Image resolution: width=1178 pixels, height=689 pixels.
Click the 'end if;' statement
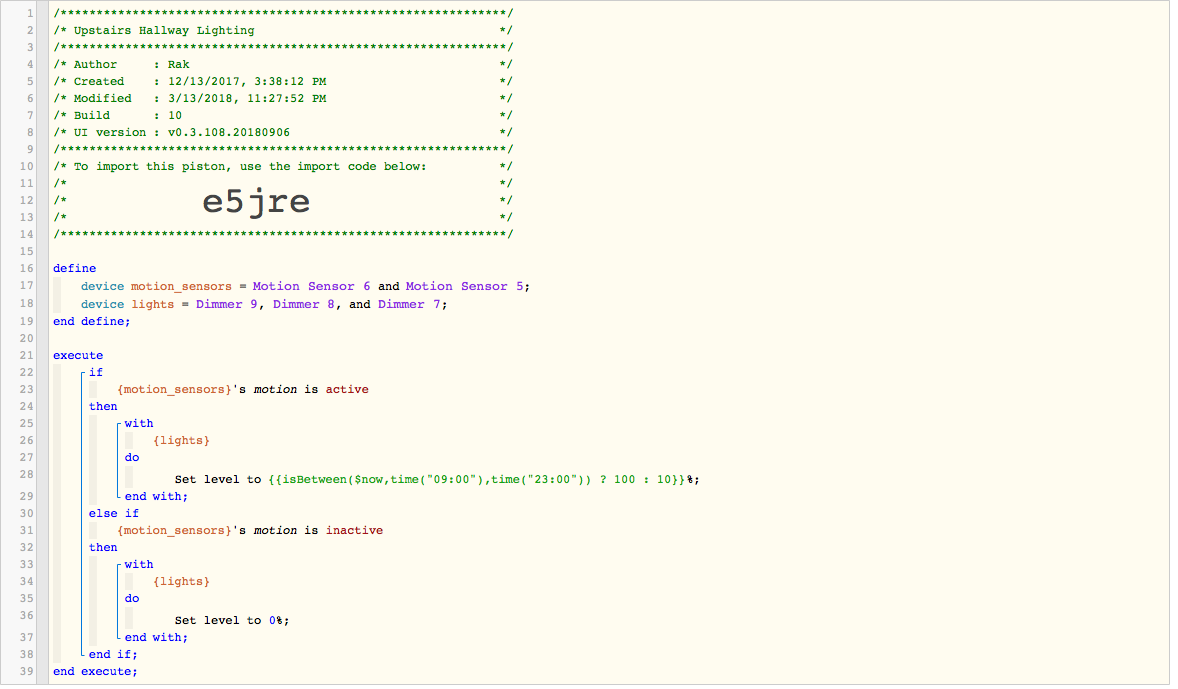(x=113, y=655)
